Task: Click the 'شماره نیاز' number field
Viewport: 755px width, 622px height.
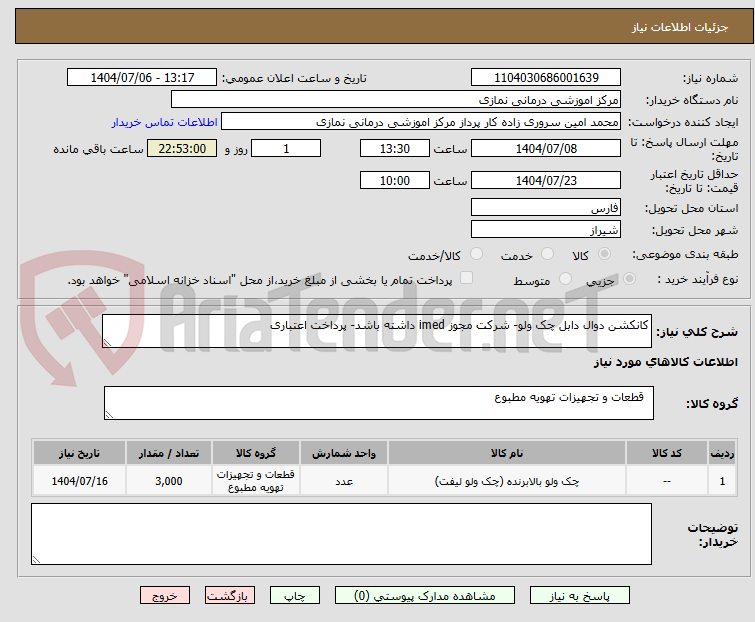Action: [x=546, y=78]
